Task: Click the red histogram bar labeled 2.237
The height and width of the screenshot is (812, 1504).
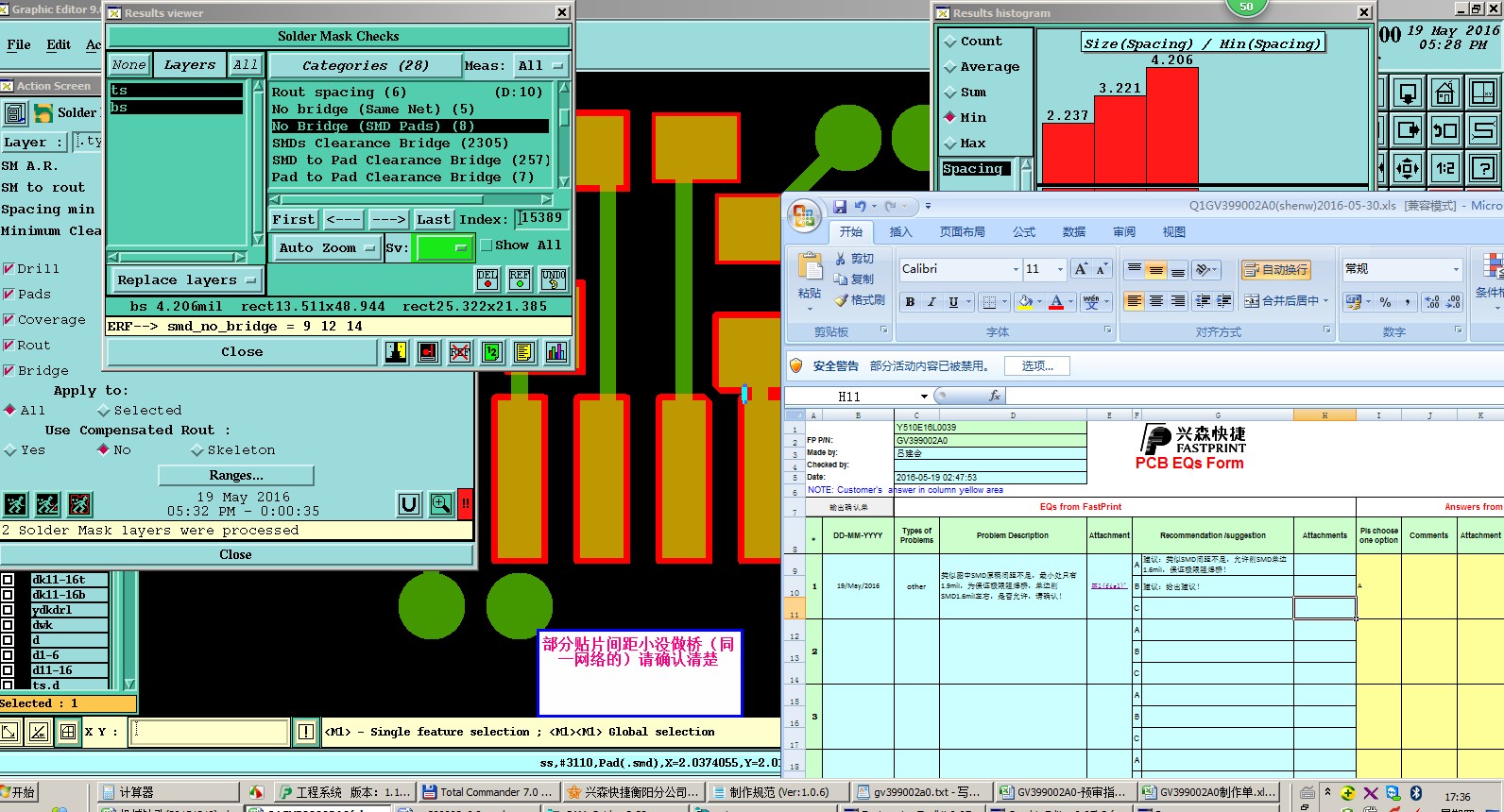Action: click(1068, 153)
